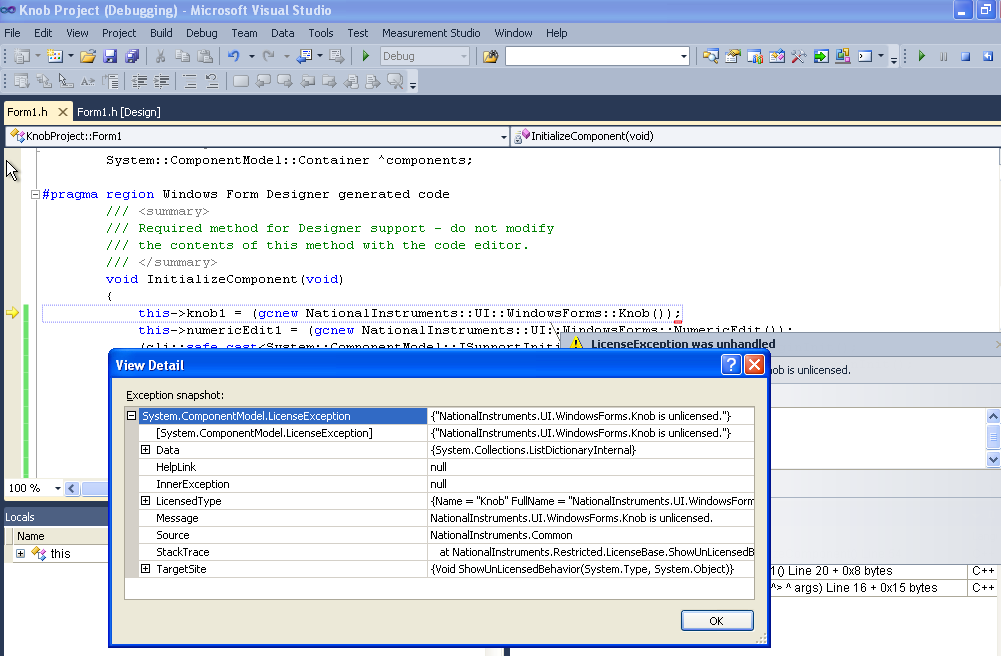Click the Stop Debugging square icon
Image resolution: width=1001 pixels, height=656 pixels.
pyautogui.click(x=965, y=57)
